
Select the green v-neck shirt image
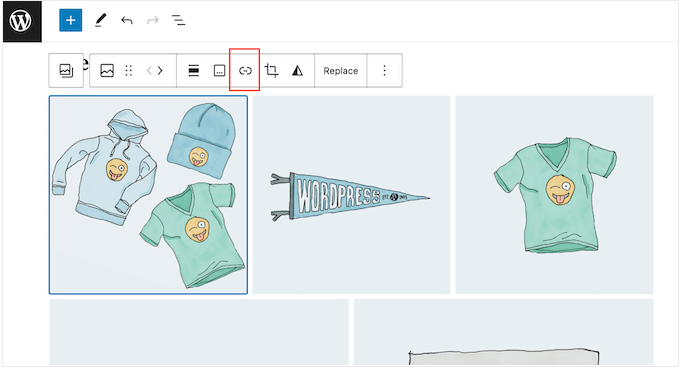(x=554, y=195)
